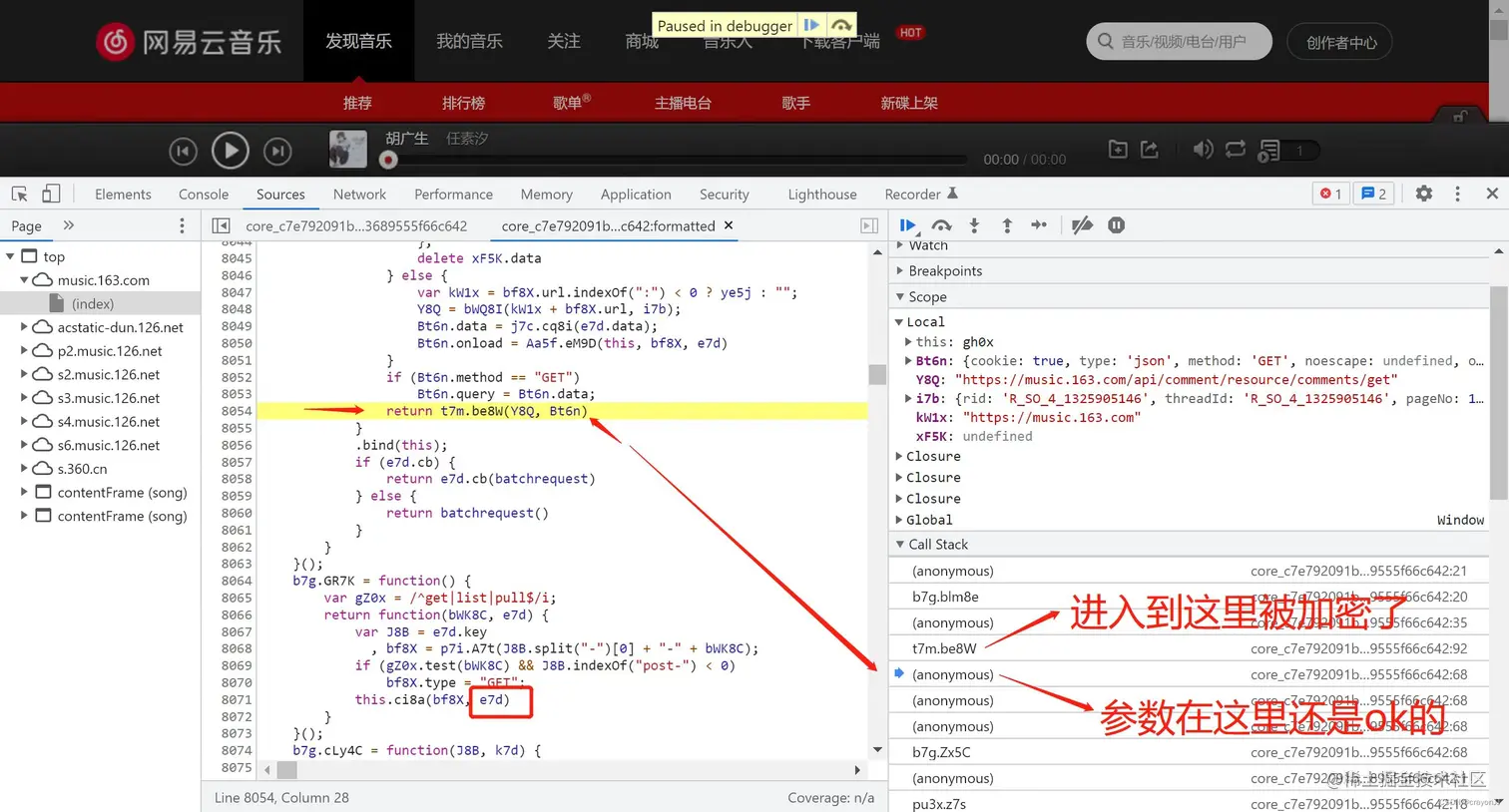
Task: Expand acstatic-dun.126.net tree node
Action: tap(24, 327)
